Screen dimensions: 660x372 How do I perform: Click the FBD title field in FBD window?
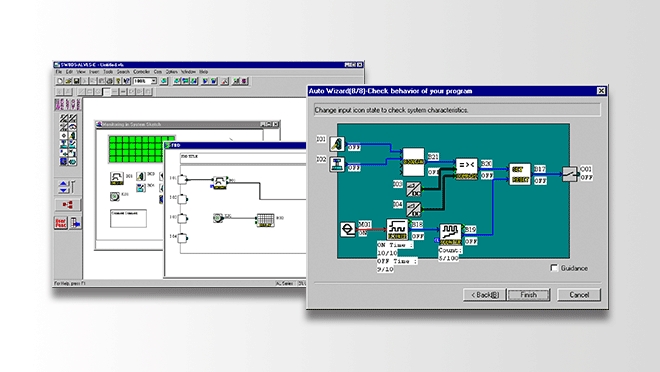243,157
